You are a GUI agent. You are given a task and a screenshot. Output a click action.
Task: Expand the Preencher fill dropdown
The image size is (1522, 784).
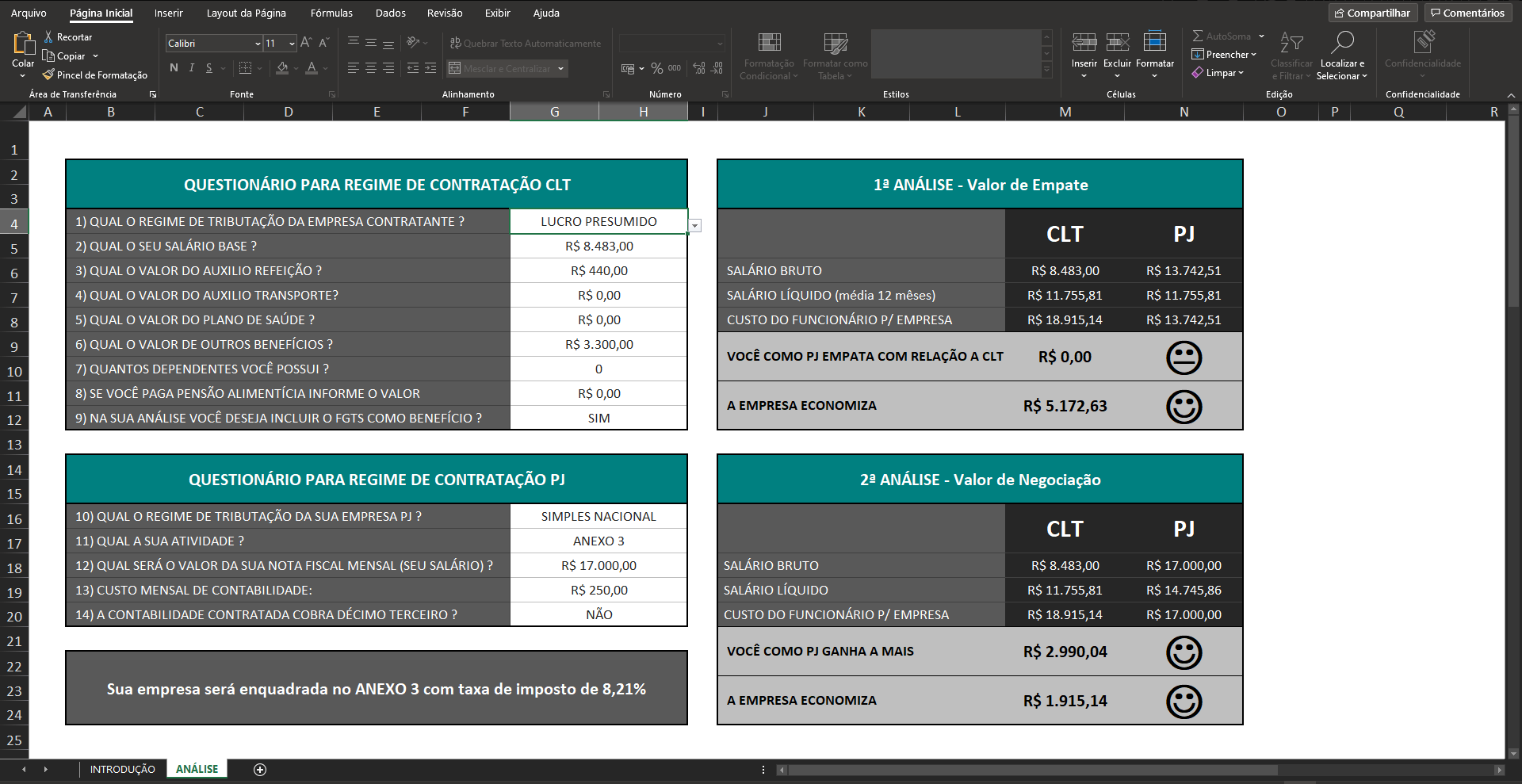(x=1253, y=55)
